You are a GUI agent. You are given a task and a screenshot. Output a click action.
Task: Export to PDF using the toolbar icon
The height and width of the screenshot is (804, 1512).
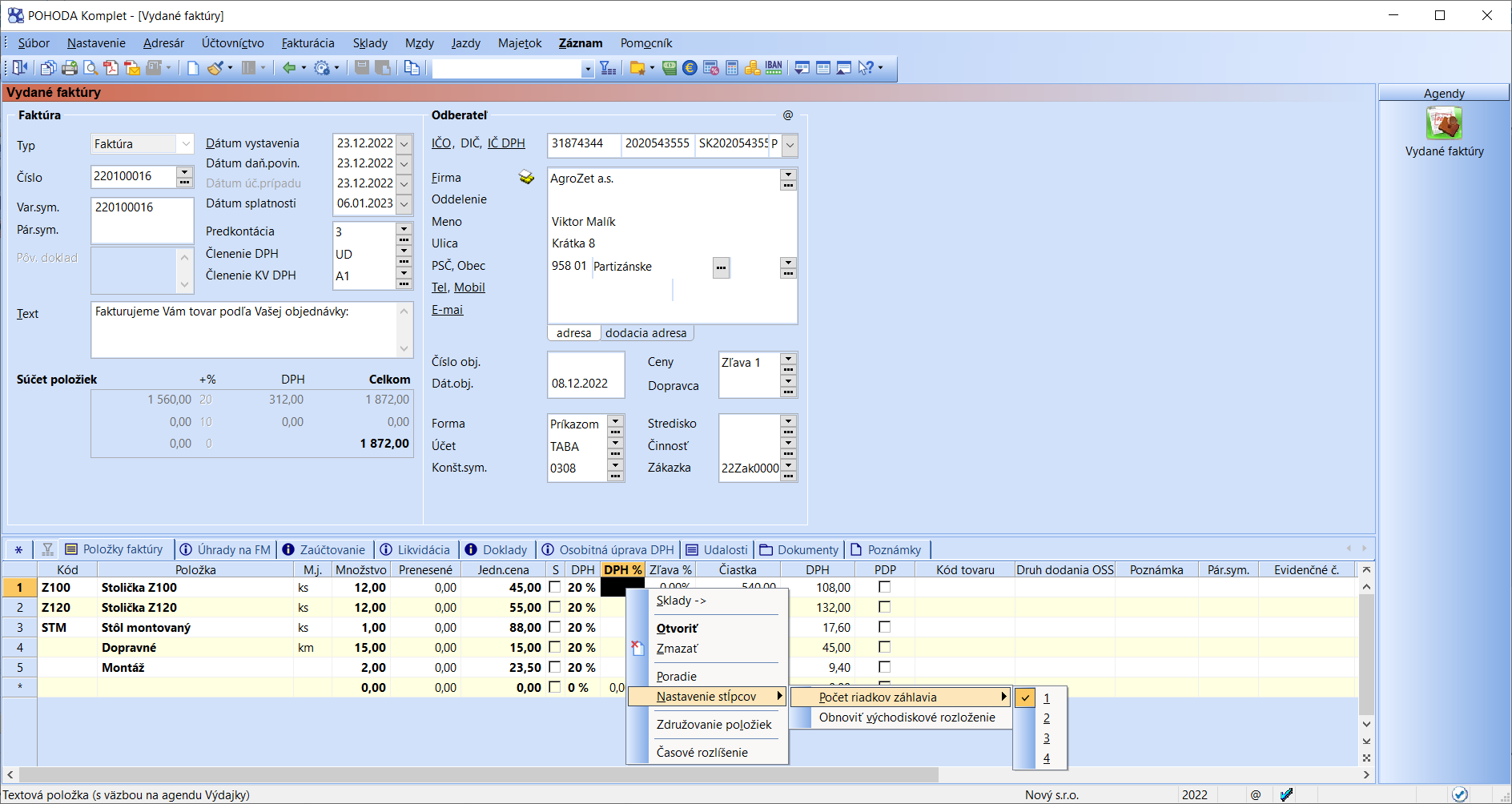coord(111,68)
